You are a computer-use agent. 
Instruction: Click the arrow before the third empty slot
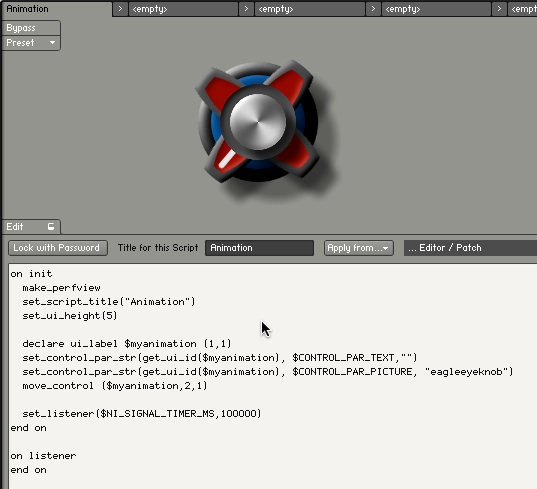(373, 9)
